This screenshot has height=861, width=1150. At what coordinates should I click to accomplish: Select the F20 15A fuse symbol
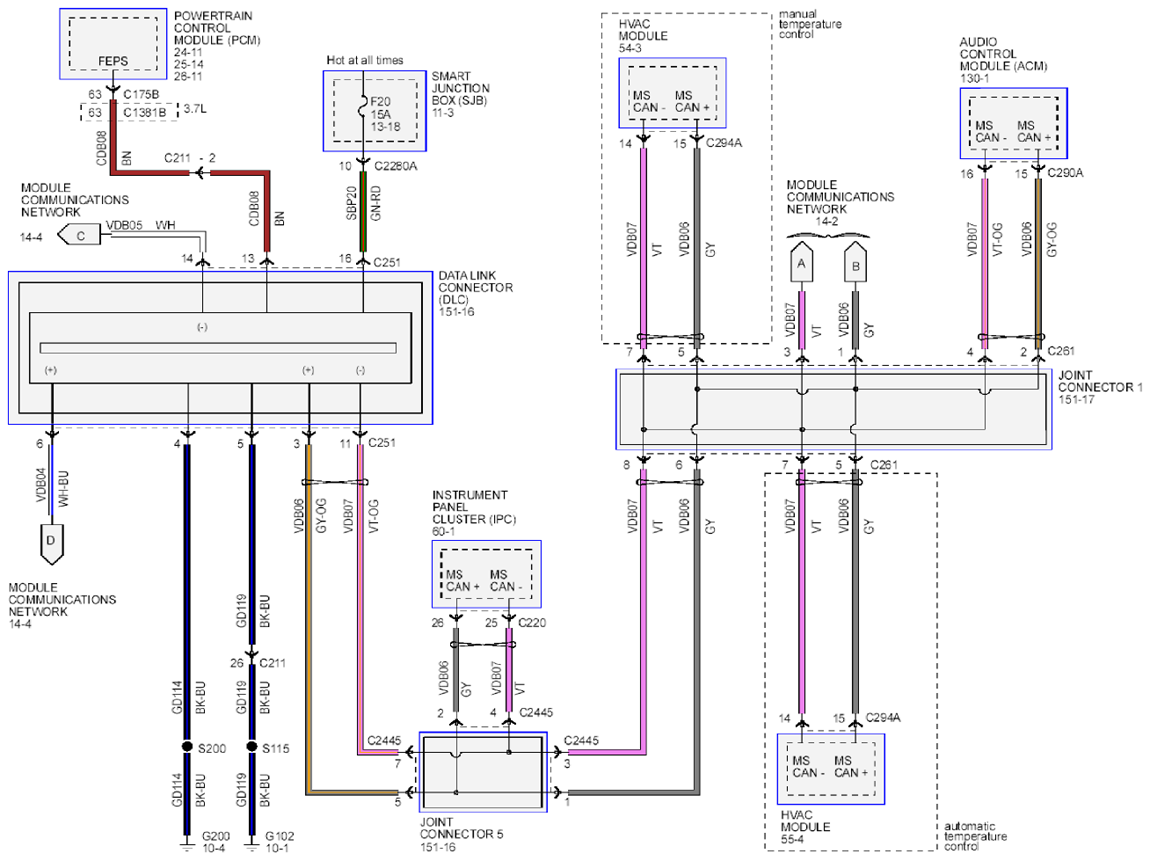click(362, 111)
